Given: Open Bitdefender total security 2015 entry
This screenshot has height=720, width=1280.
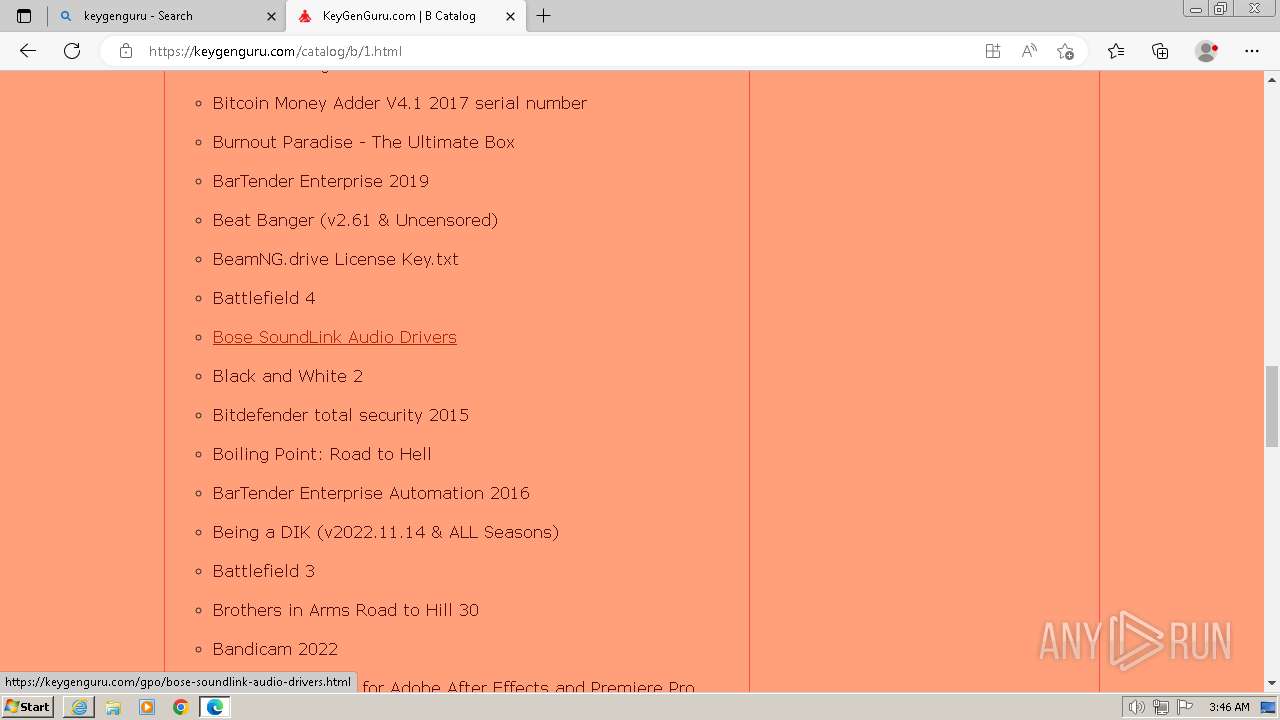Looking at the screenshot, I should [340, 415].
